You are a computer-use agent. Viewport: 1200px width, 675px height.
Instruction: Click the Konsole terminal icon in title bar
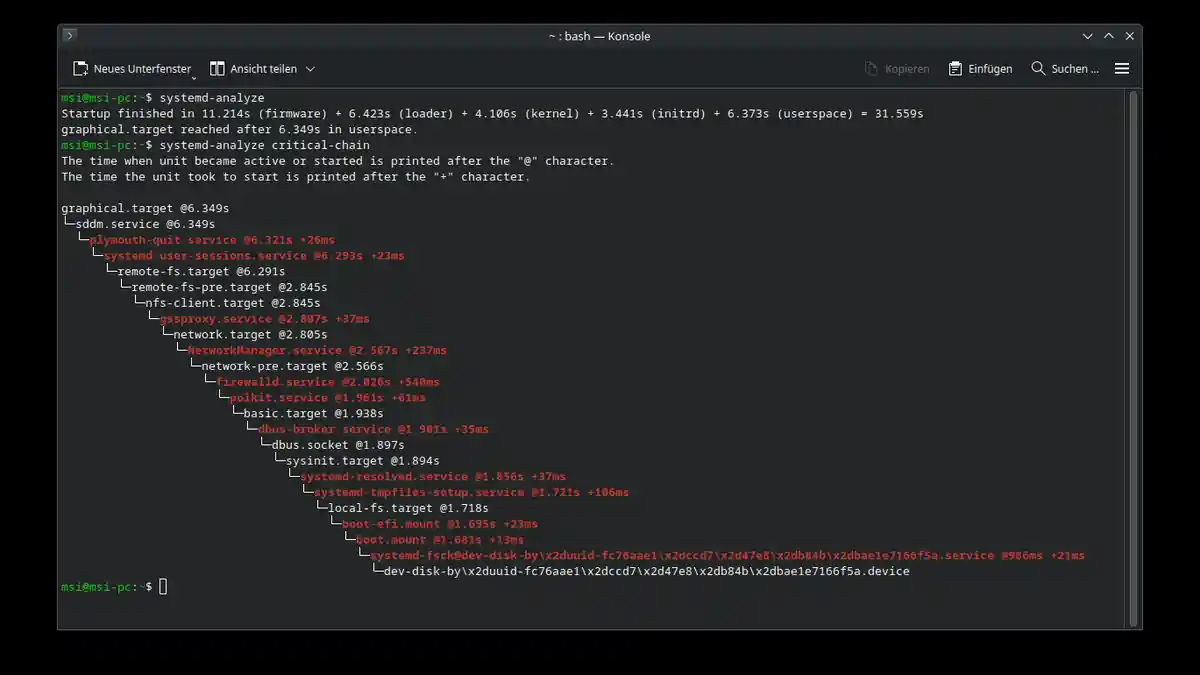pos(70,36)
